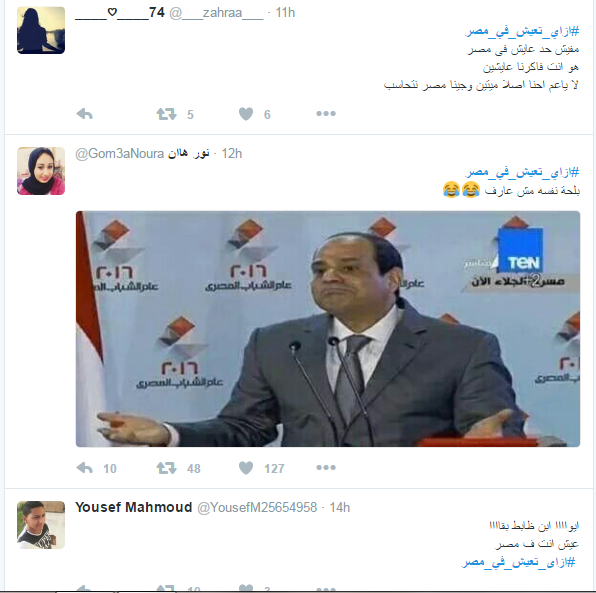
Task: Retweet the zahraa tweet with 5 retweets
Action: (166, 114)
